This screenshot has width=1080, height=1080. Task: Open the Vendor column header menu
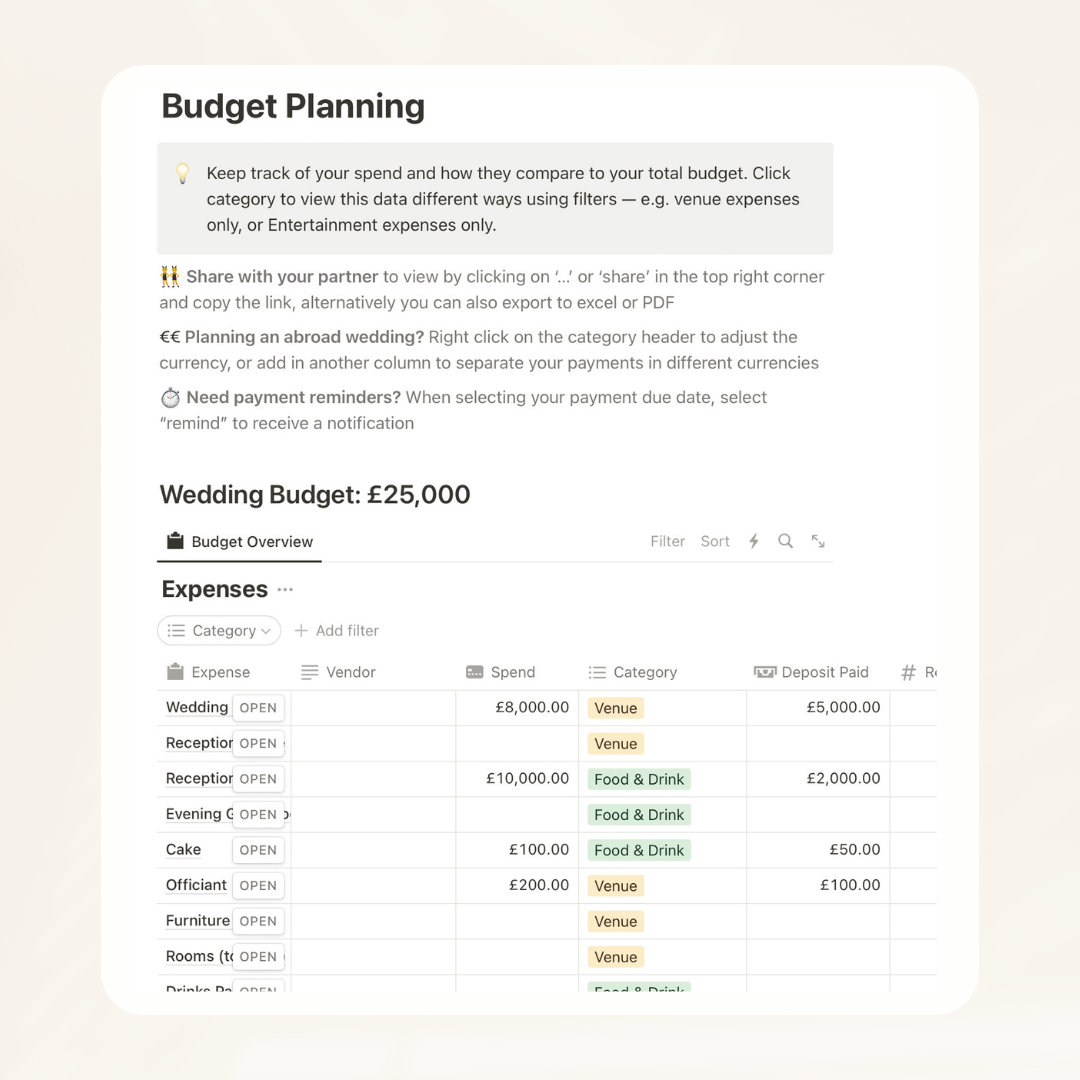350,672
